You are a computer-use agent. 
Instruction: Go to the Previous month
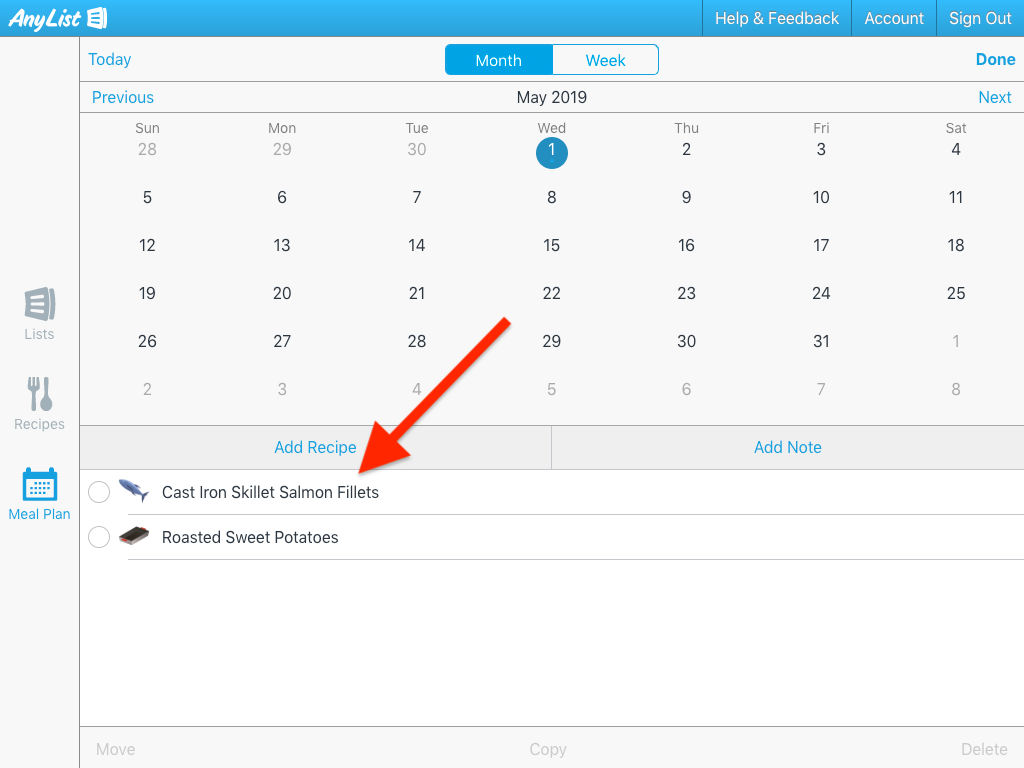123,97
